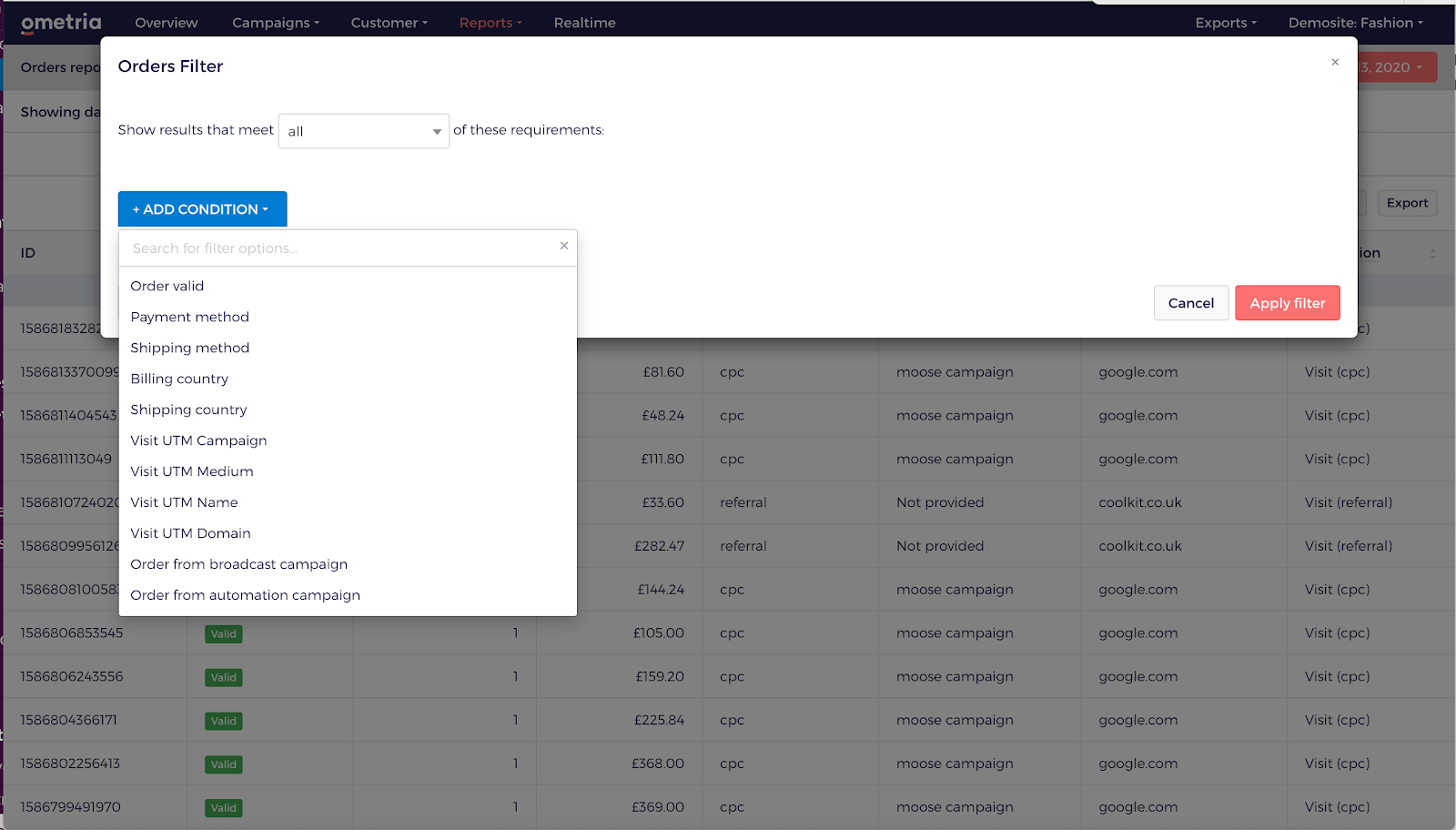This screenshot has height=830, width=1456.
Task: Open the Exports menu
Action: [1225, 23]
